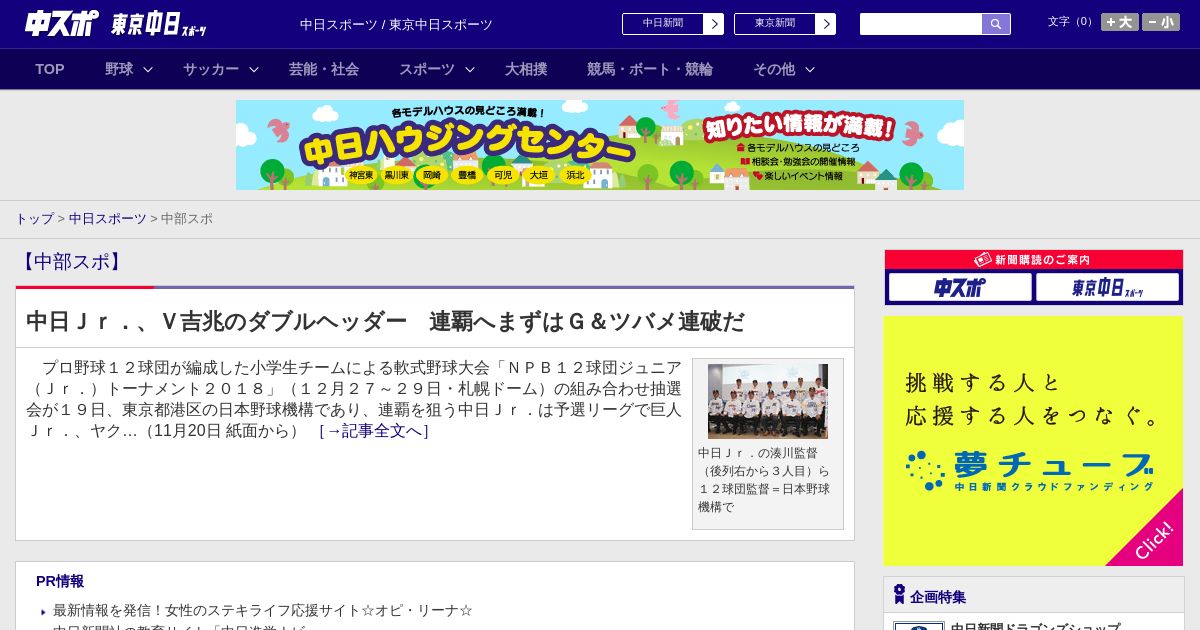This screenshot has height=630, width=1200.
Task: Click the 中スポ logo in header
Action: click(x=62, y=23)
